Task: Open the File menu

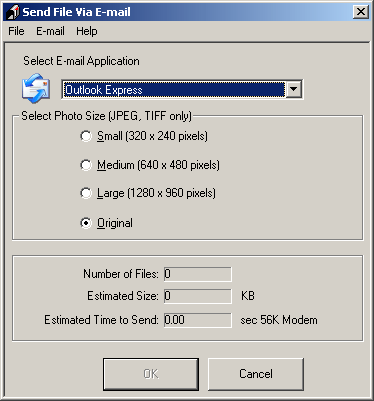Action: click(x=16, y=31)
